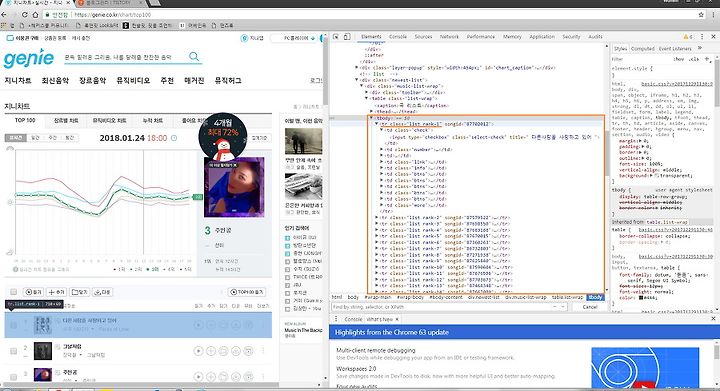Expand the tr list rank-2 node
Image resolution: width=720 pixels, height=391 pixels.
(x=377, y=218)
